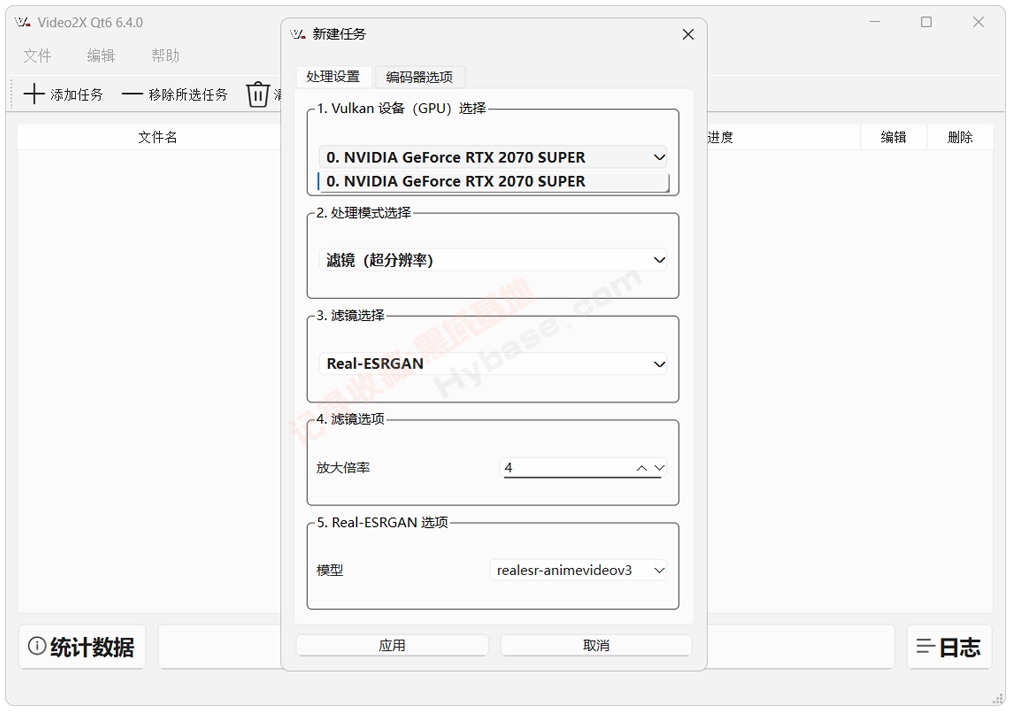Viewport: 1011px width, 714px height.
Task: Click the 放大倍率 label
Action: point(343,468)
